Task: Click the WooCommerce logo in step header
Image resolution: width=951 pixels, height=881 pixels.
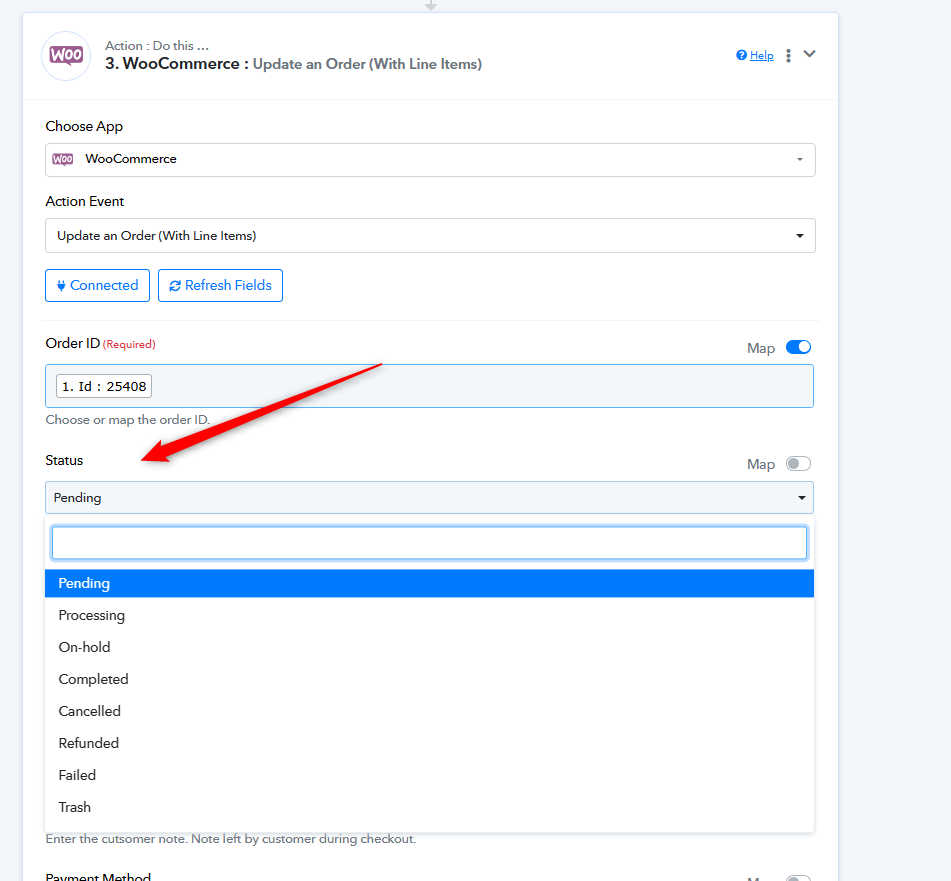Action: [x=66, y=56]
